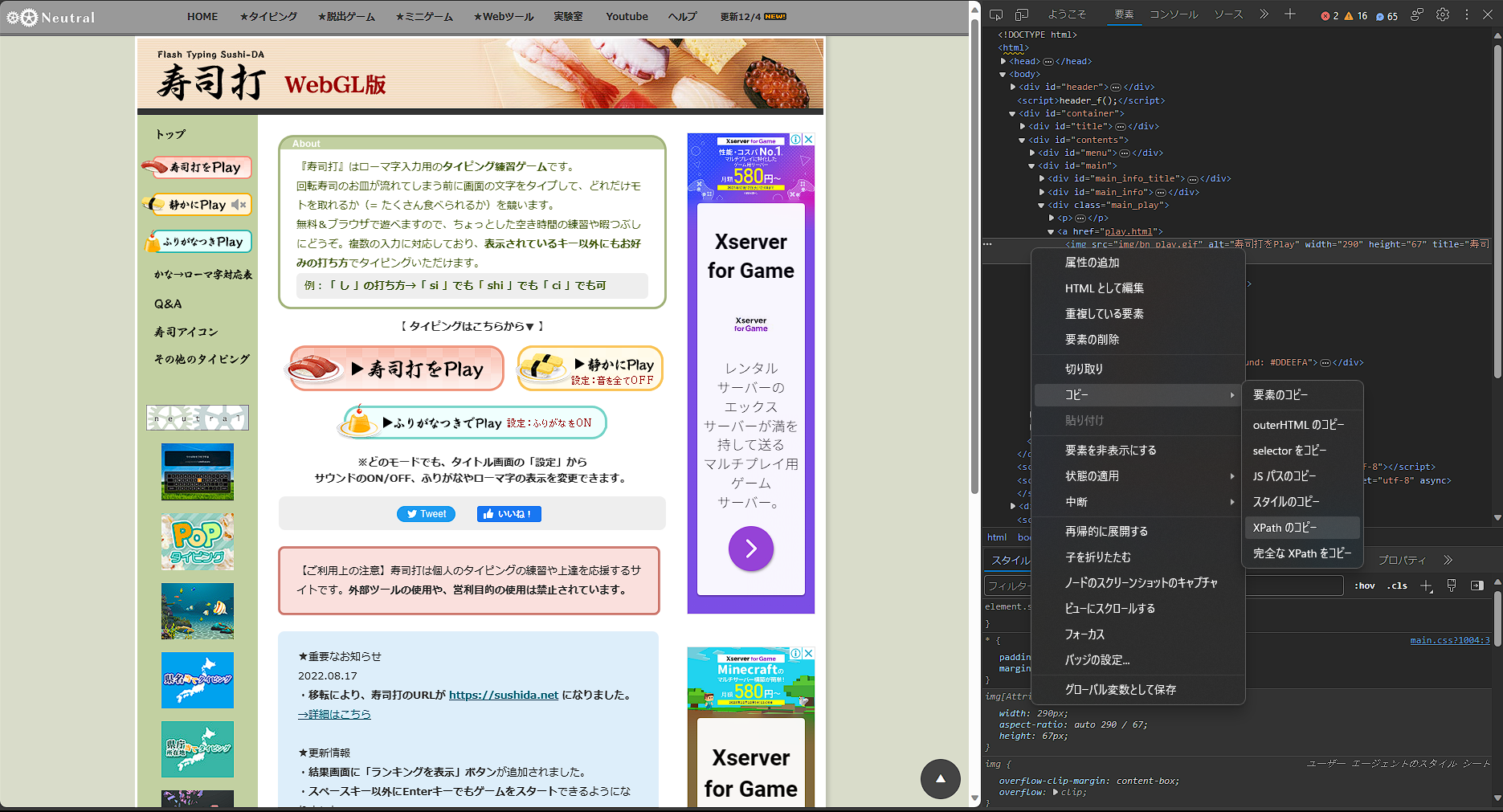Switch to the コンソール tab
This screenshot has width=1503, height=812.
tap(1173, 14)
